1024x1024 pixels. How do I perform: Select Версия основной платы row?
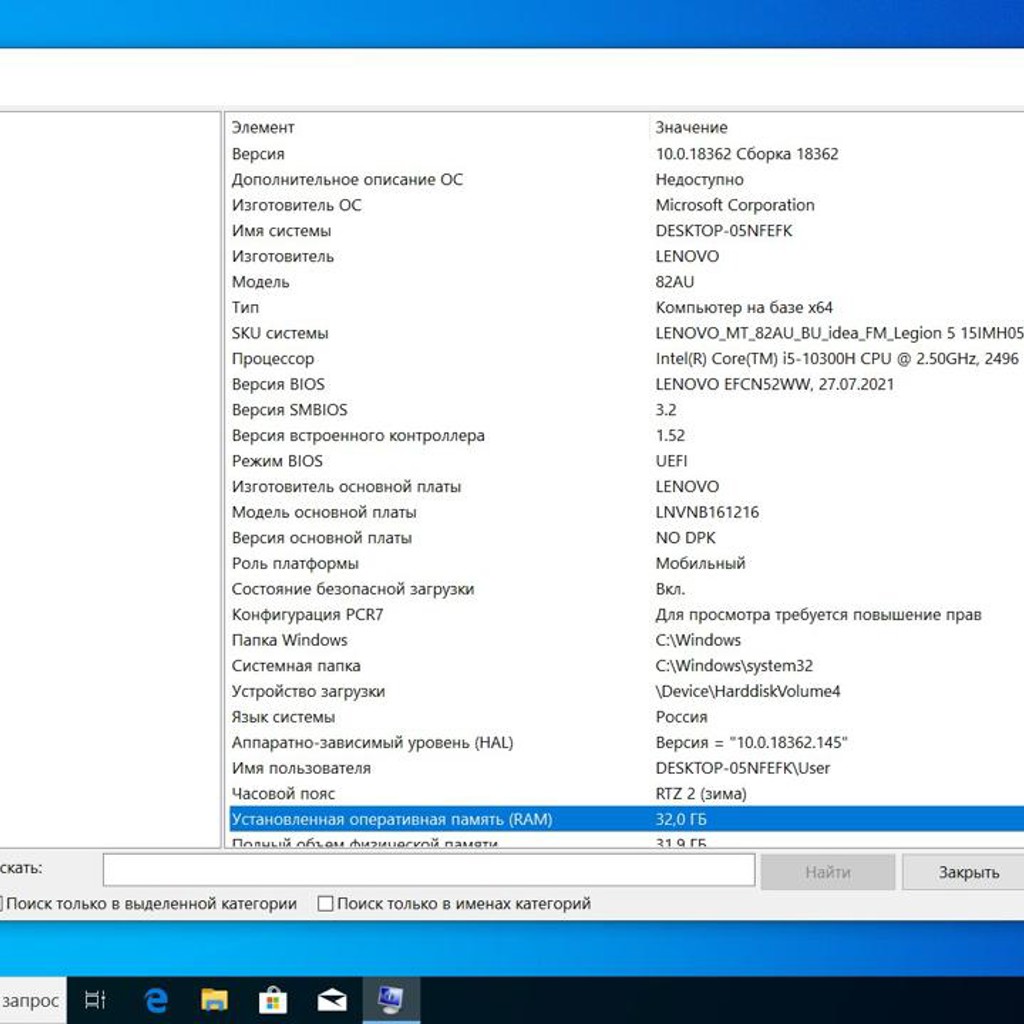pos(627,538)
